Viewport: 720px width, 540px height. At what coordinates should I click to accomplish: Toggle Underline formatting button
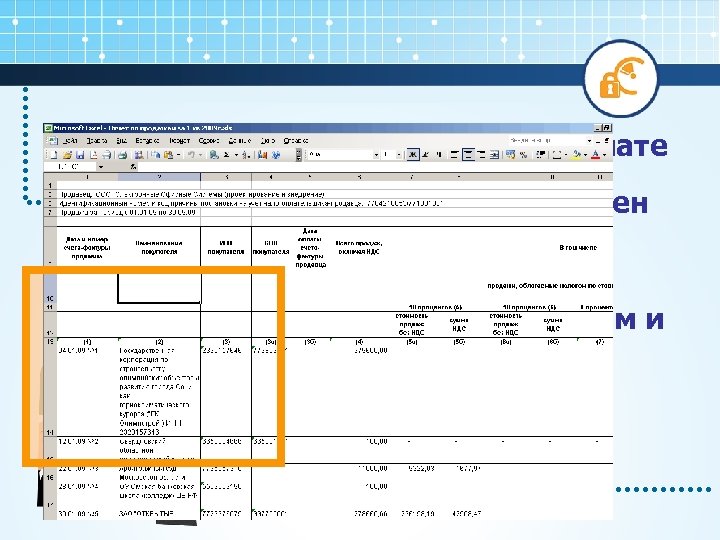[x=439, y=154]
